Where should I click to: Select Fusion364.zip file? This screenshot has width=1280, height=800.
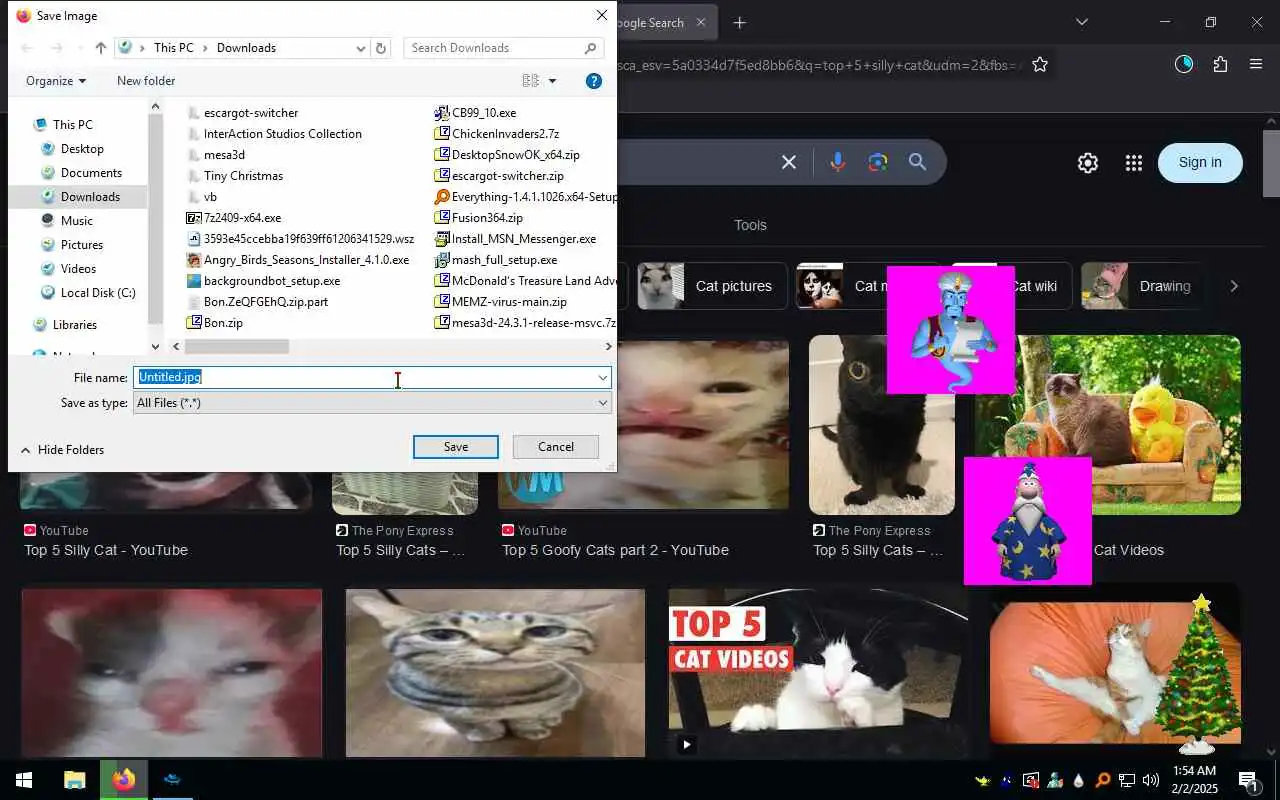coord(487,218)
